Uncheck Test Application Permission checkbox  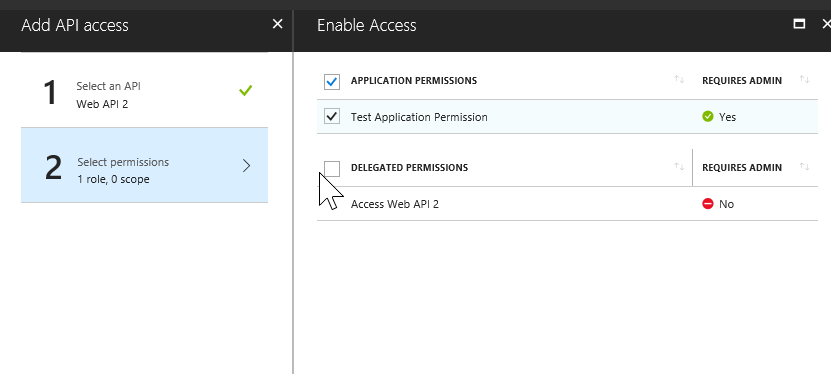[x=332, y=116]
